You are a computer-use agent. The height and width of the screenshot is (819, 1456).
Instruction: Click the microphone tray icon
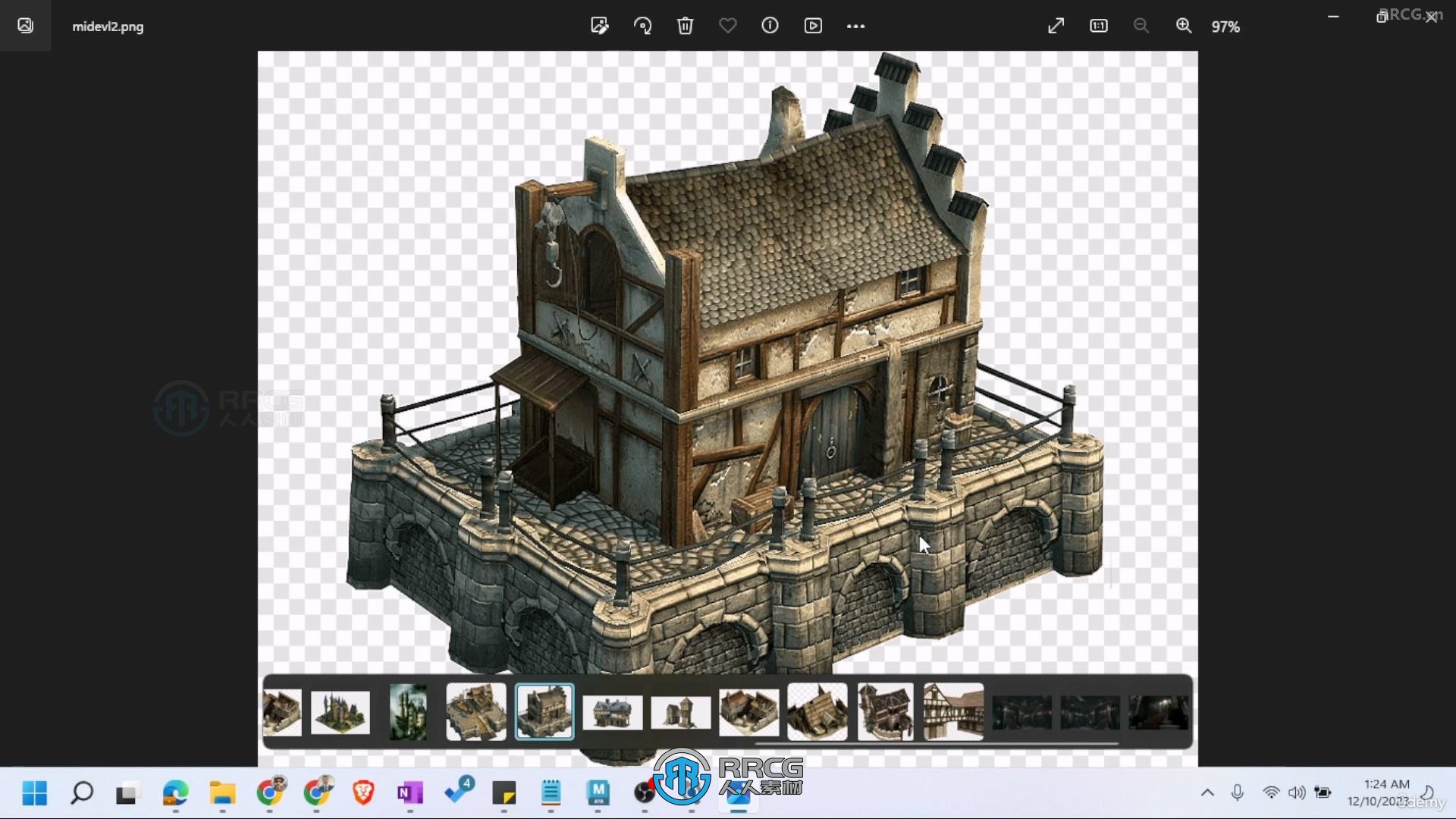pos(1238,793)
